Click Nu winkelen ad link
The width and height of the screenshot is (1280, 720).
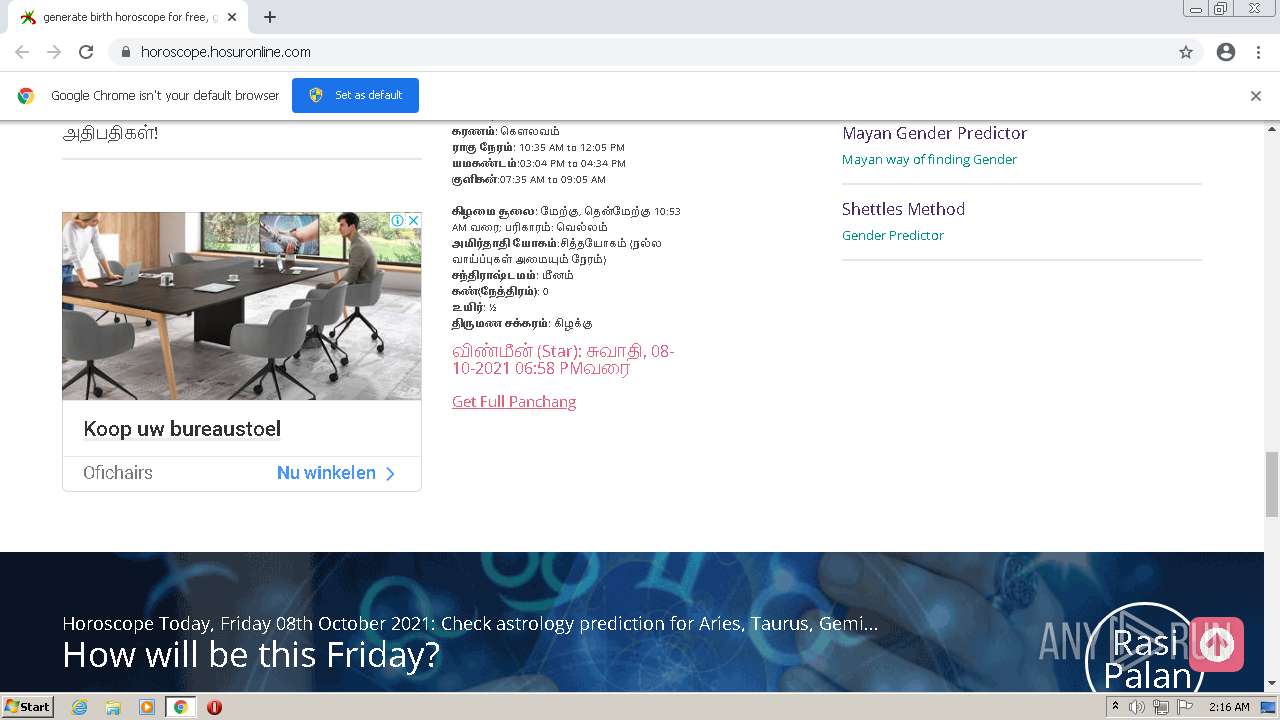[336, 473]
